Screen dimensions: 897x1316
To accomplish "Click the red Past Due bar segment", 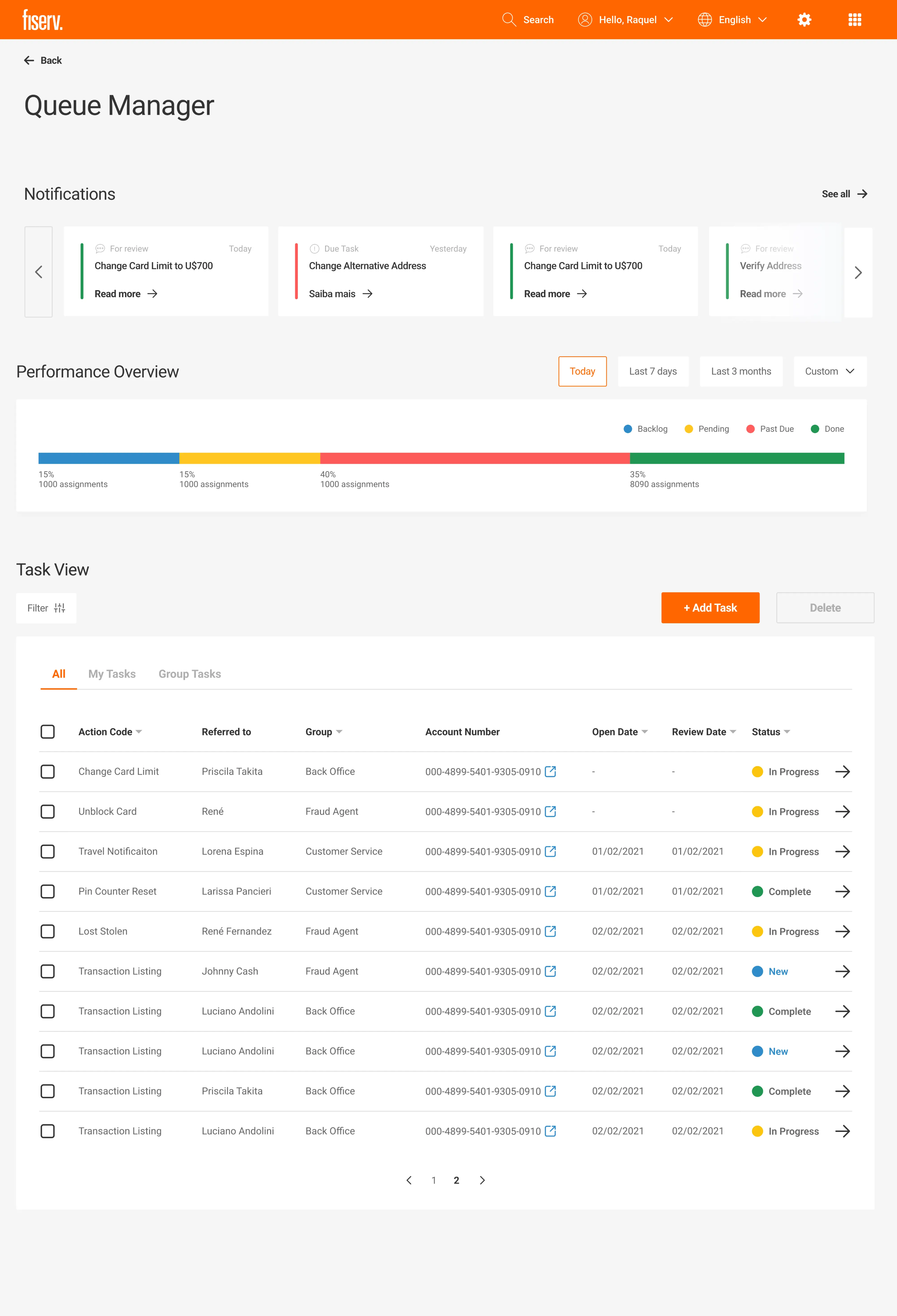I will click(x=475, y=458).
